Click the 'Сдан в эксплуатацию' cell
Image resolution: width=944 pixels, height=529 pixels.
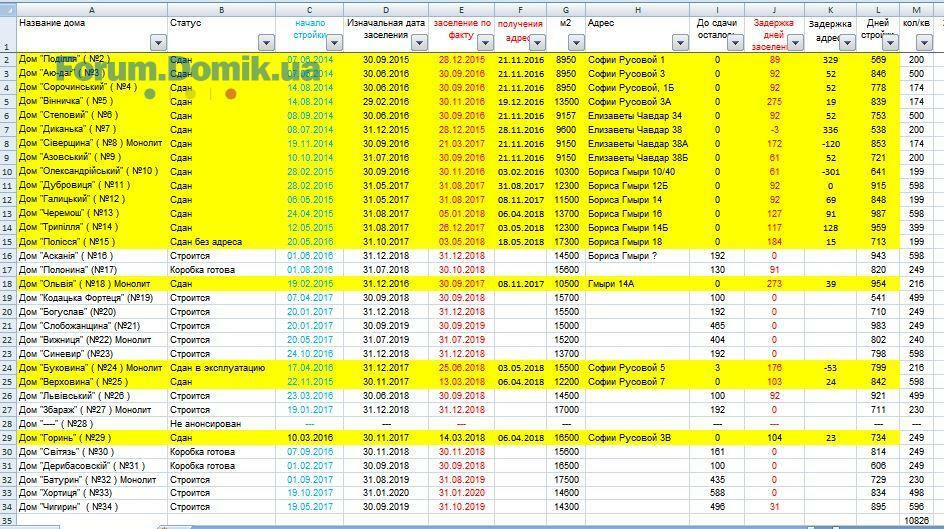click(x=222, y=368)
